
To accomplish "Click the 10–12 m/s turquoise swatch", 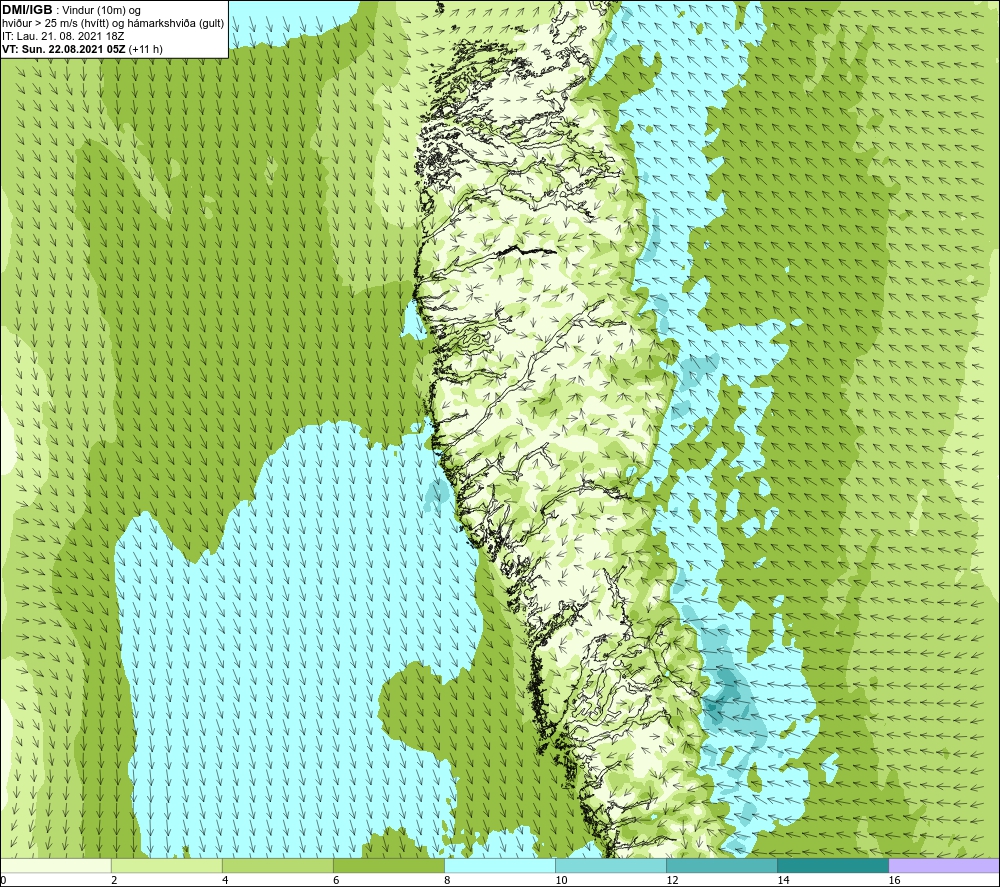I will click(x=611, y=866).
